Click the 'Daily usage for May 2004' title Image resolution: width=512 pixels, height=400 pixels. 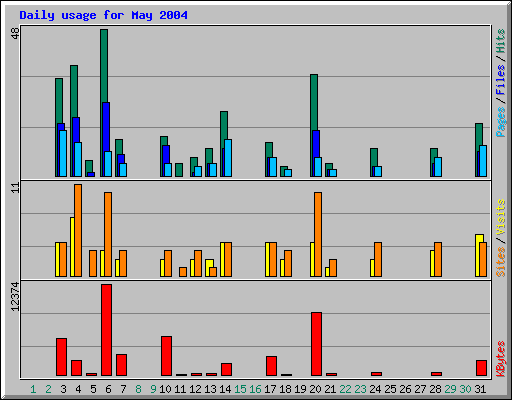pyautogui.click(x=103, y=15)
